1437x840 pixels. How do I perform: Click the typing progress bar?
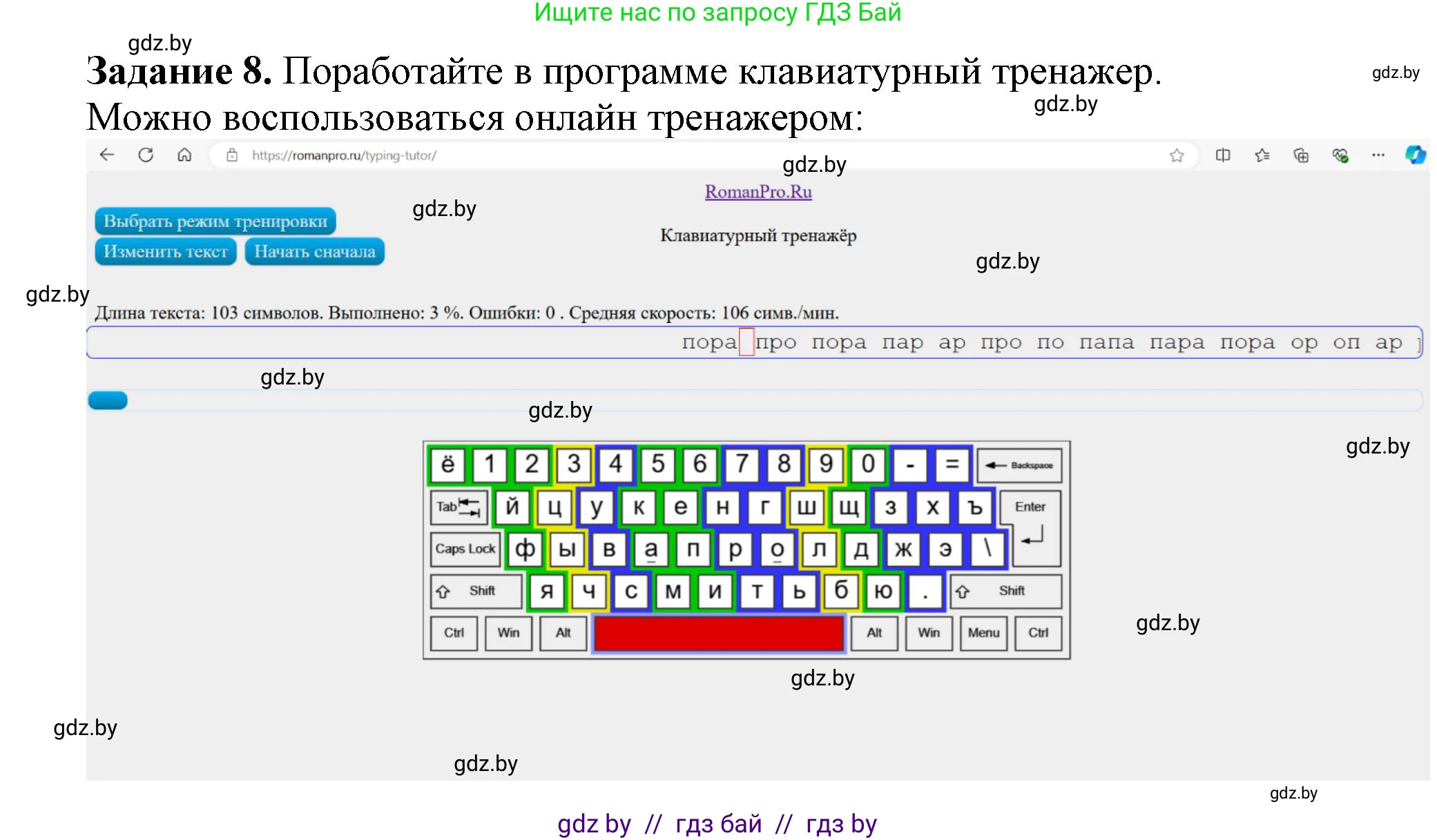click(107, 400)
